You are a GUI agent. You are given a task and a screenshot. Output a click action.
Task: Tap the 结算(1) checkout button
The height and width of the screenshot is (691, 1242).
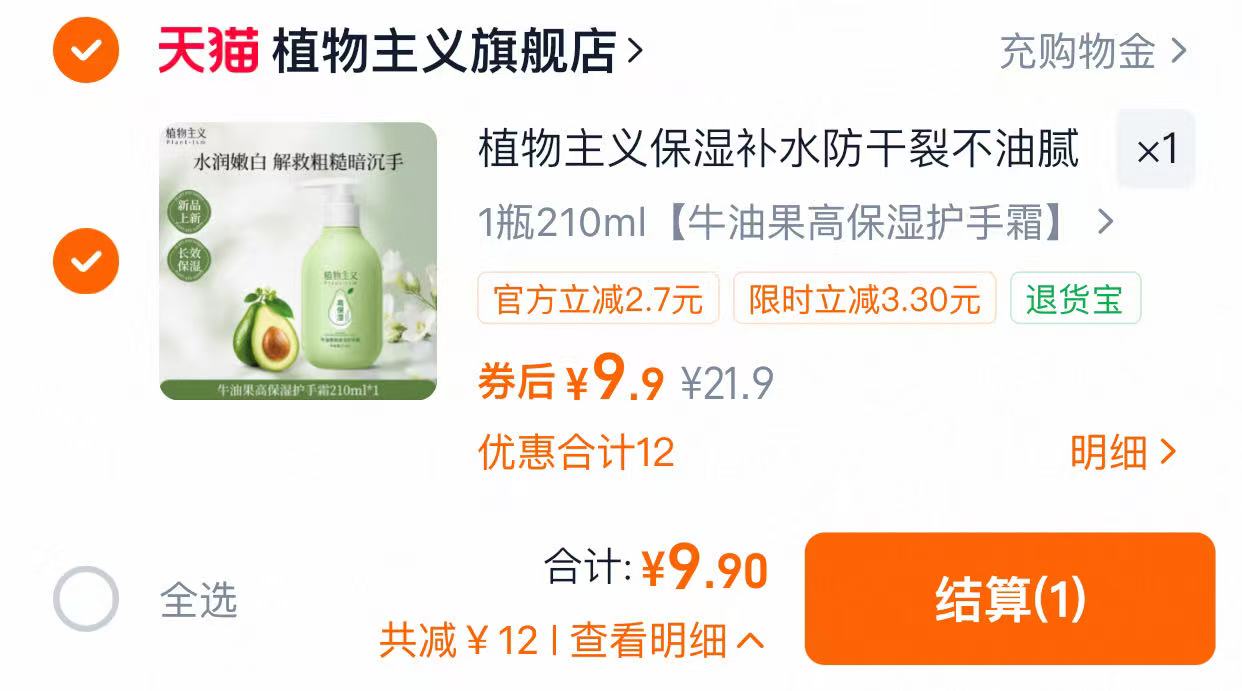click(x=1010, y=599)
